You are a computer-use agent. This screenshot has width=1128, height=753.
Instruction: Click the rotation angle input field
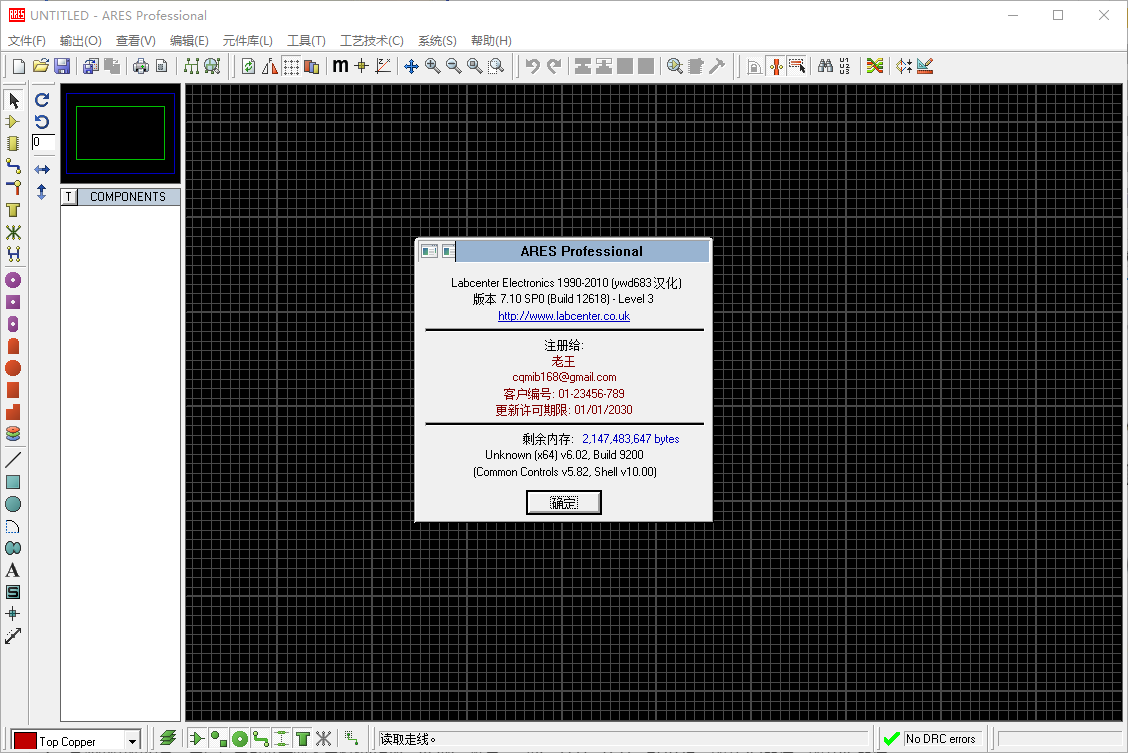coord(43,142)
